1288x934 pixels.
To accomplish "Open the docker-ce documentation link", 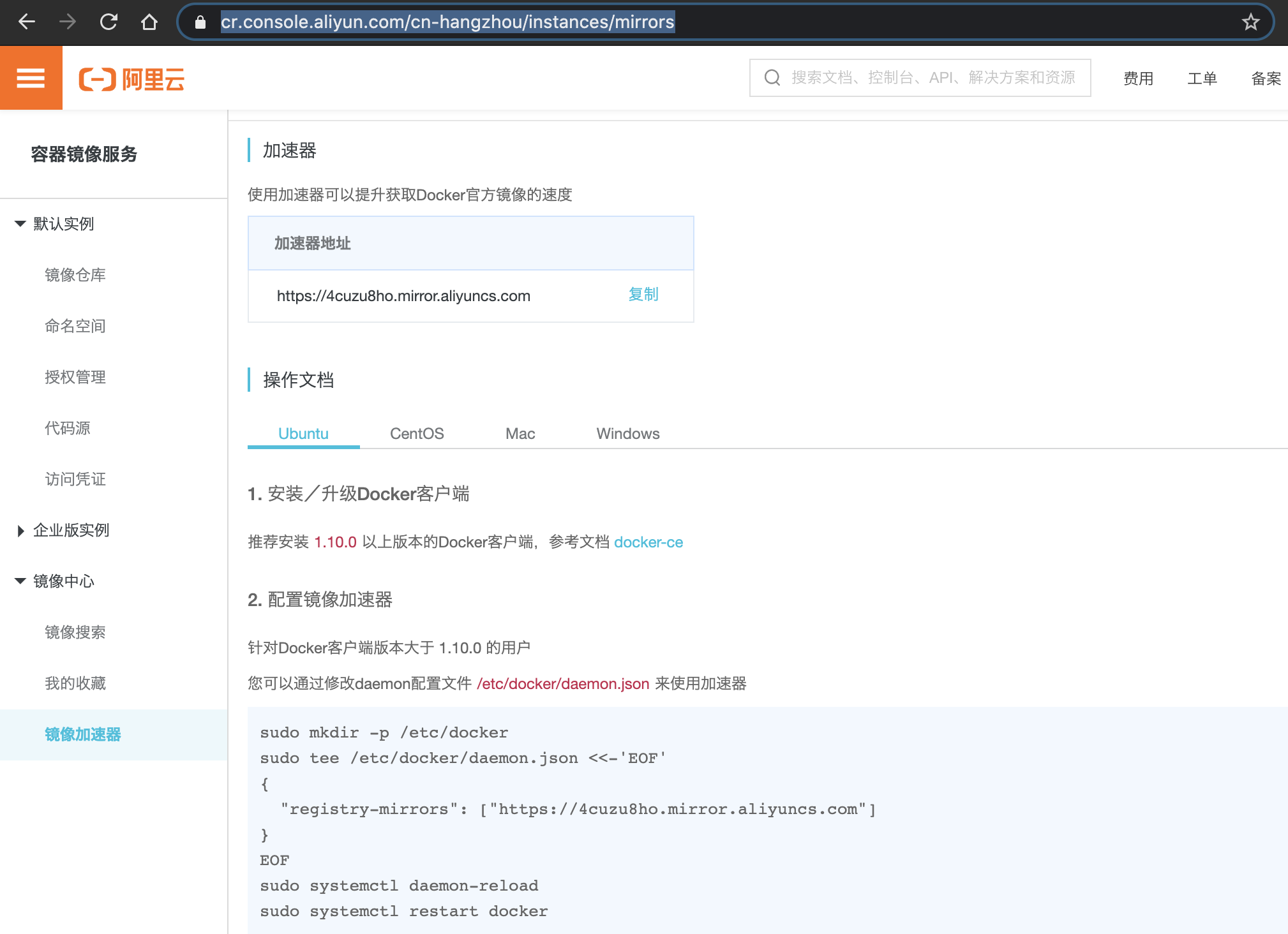I will tap(648, 542).
